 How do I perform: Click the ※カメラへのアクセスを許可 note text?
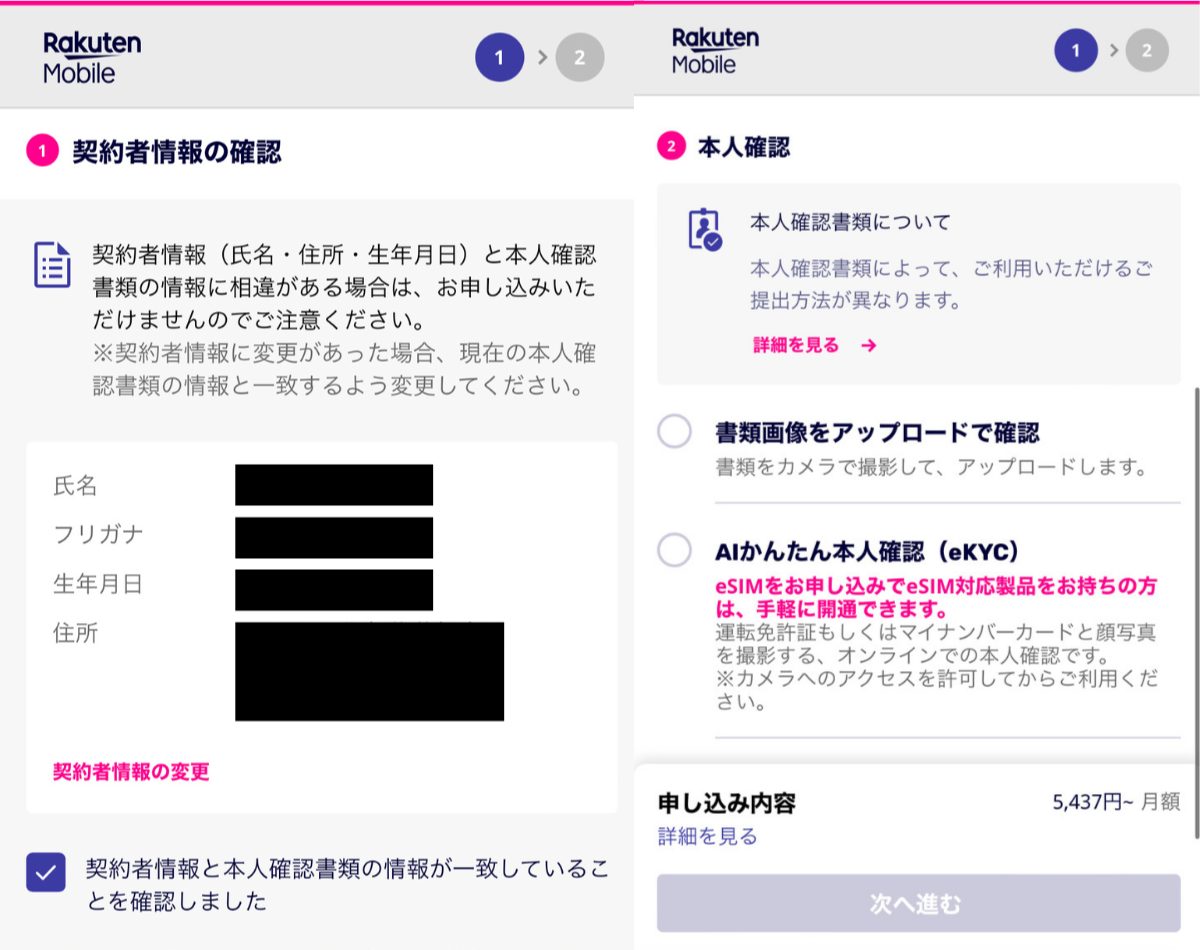(937, 690)
